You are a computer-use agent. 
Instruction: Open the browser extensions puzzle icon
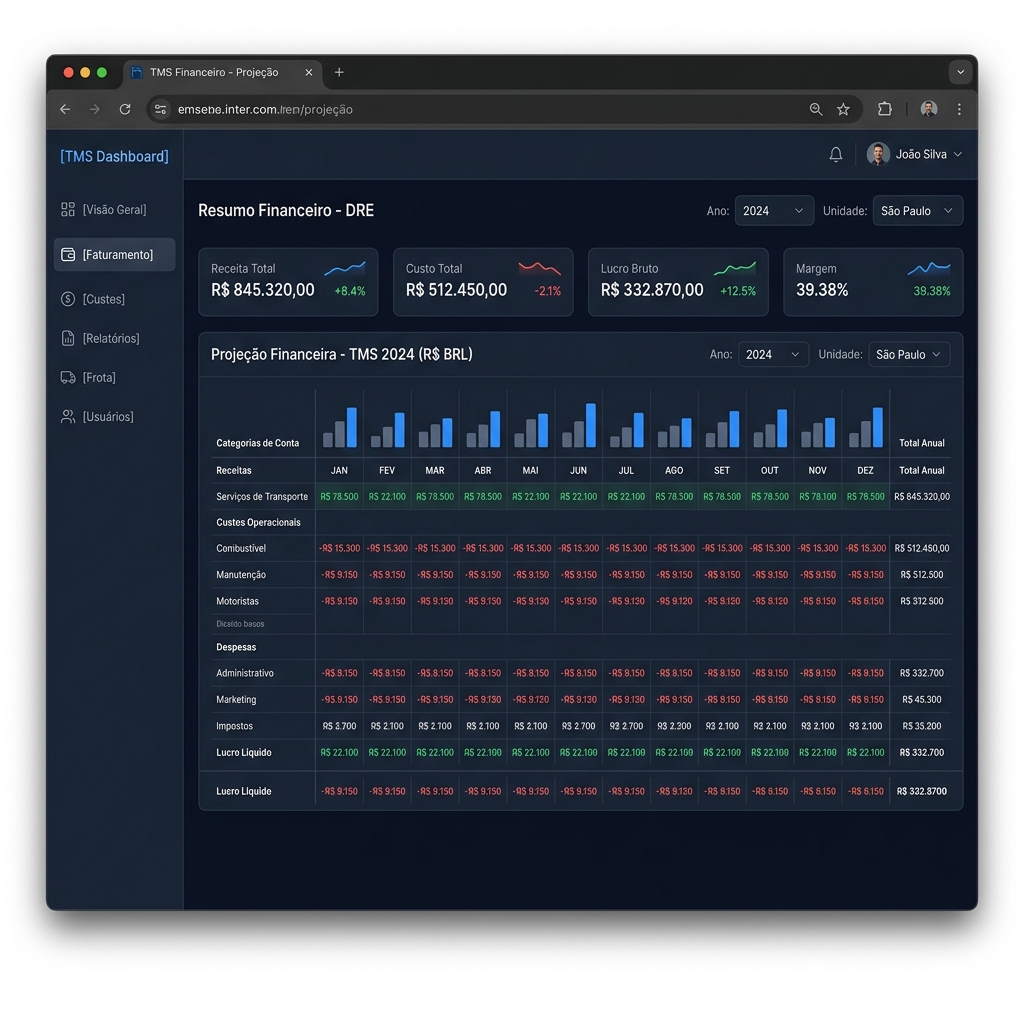884,109
